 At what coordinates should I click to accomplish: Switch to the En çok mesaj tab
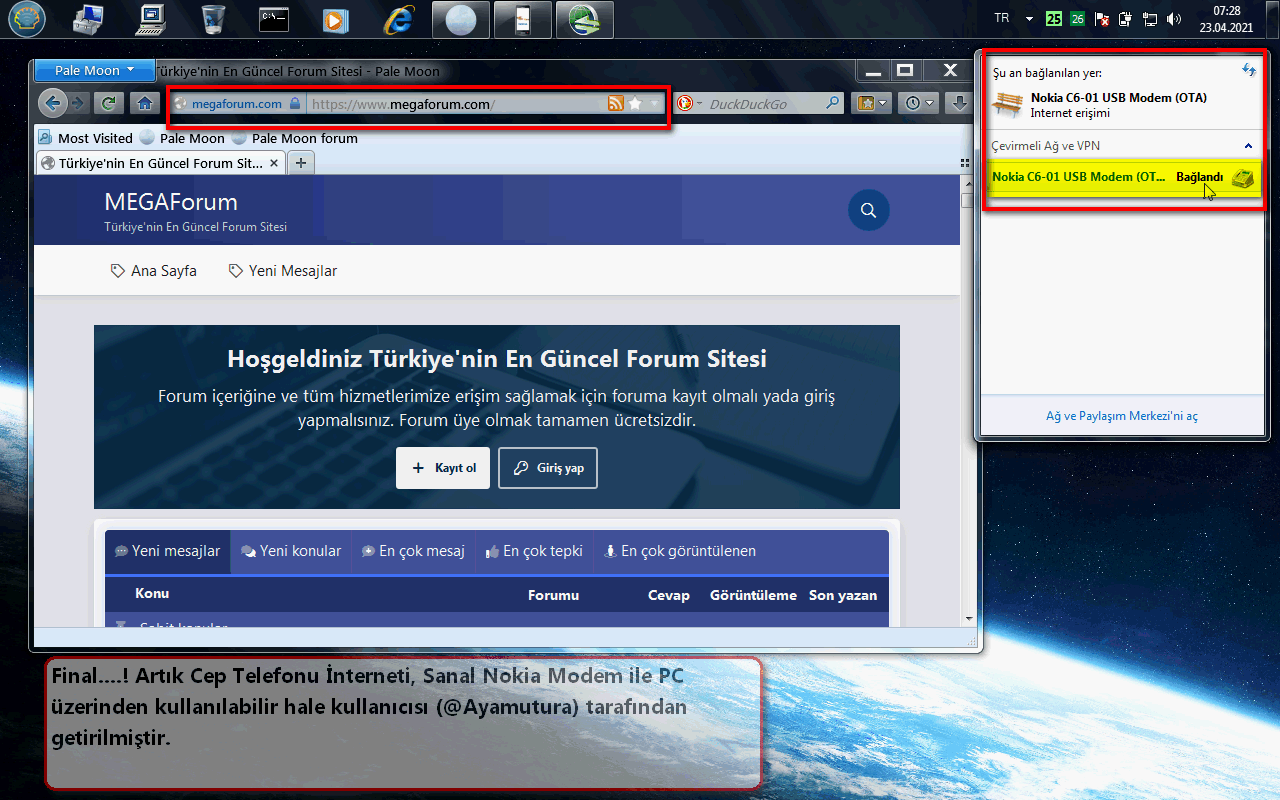(413, 551)
